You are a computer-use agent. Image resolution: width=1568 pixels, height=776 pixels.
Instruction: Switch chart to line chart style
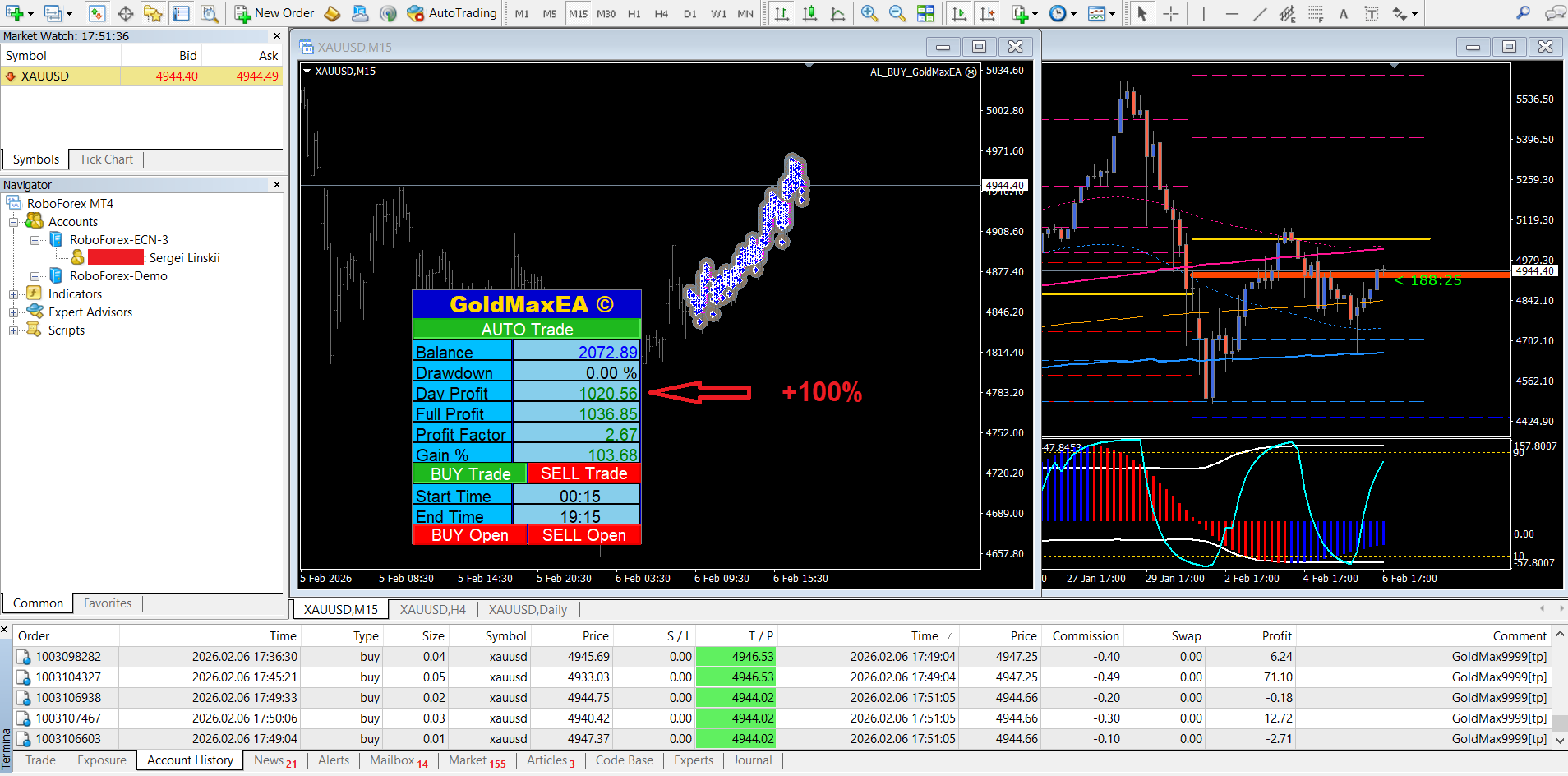837,13
